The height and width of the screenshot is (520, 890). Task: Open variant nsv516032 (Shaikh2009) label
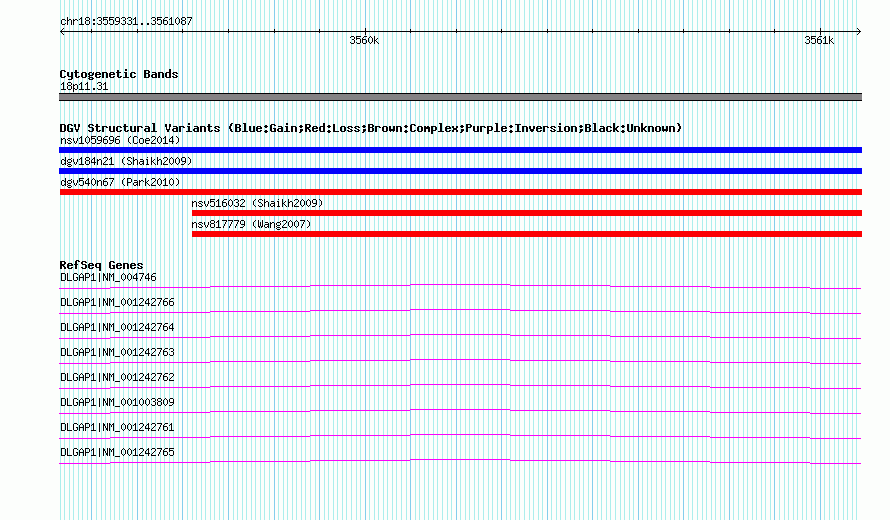click(257, 203)
